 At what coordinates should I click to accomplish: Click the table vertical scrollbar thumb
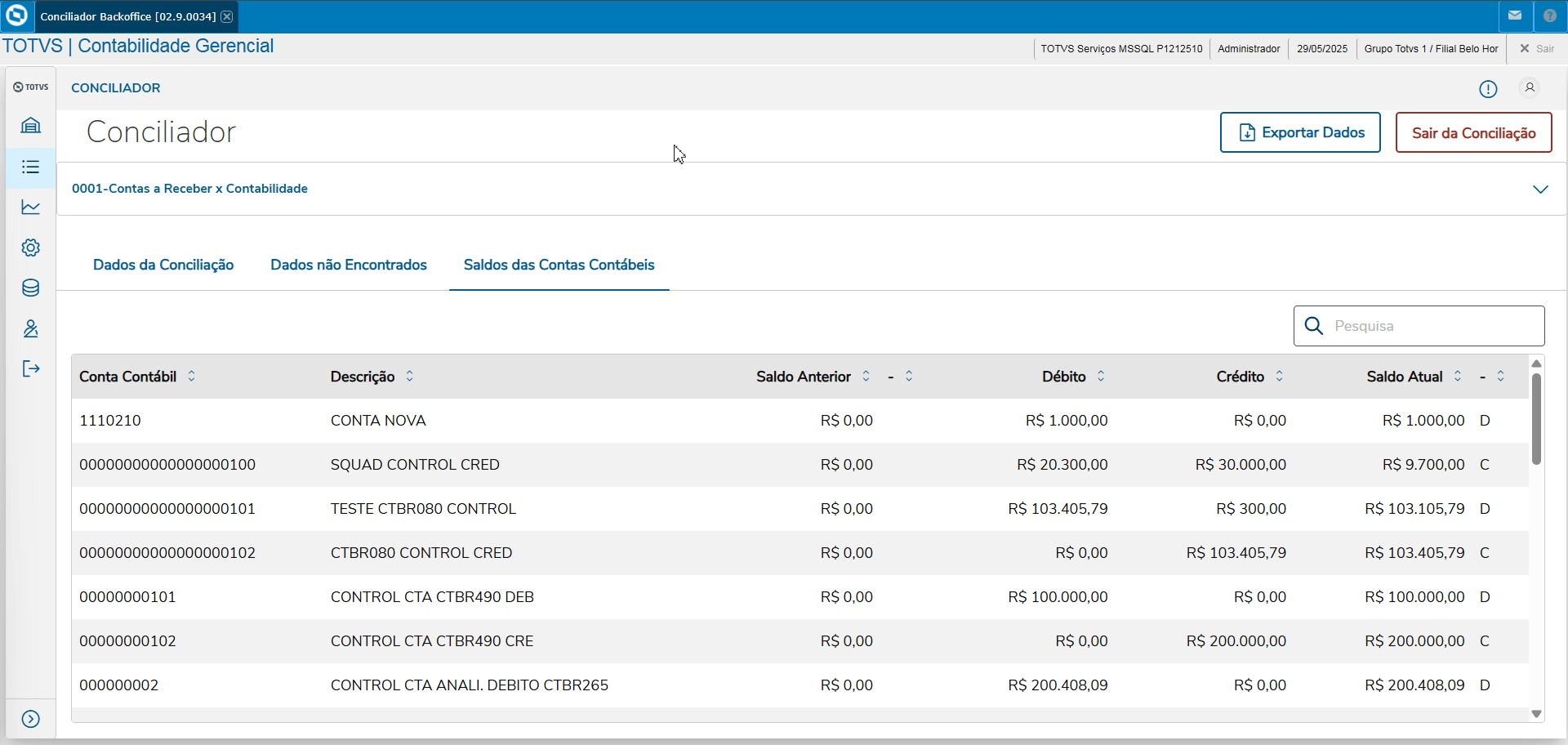coord(1536,419)
